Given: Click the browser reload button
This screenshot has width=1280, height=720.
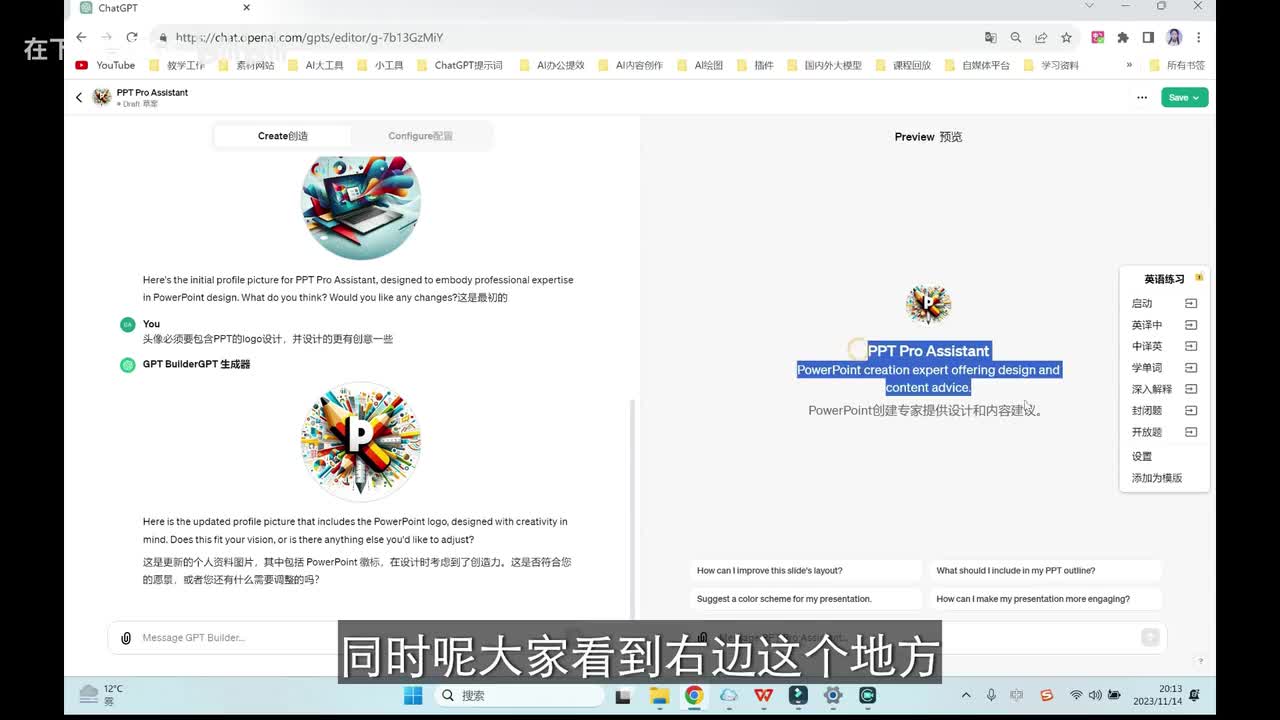Looking at the screenshot, I should click(x=131, y=37).
